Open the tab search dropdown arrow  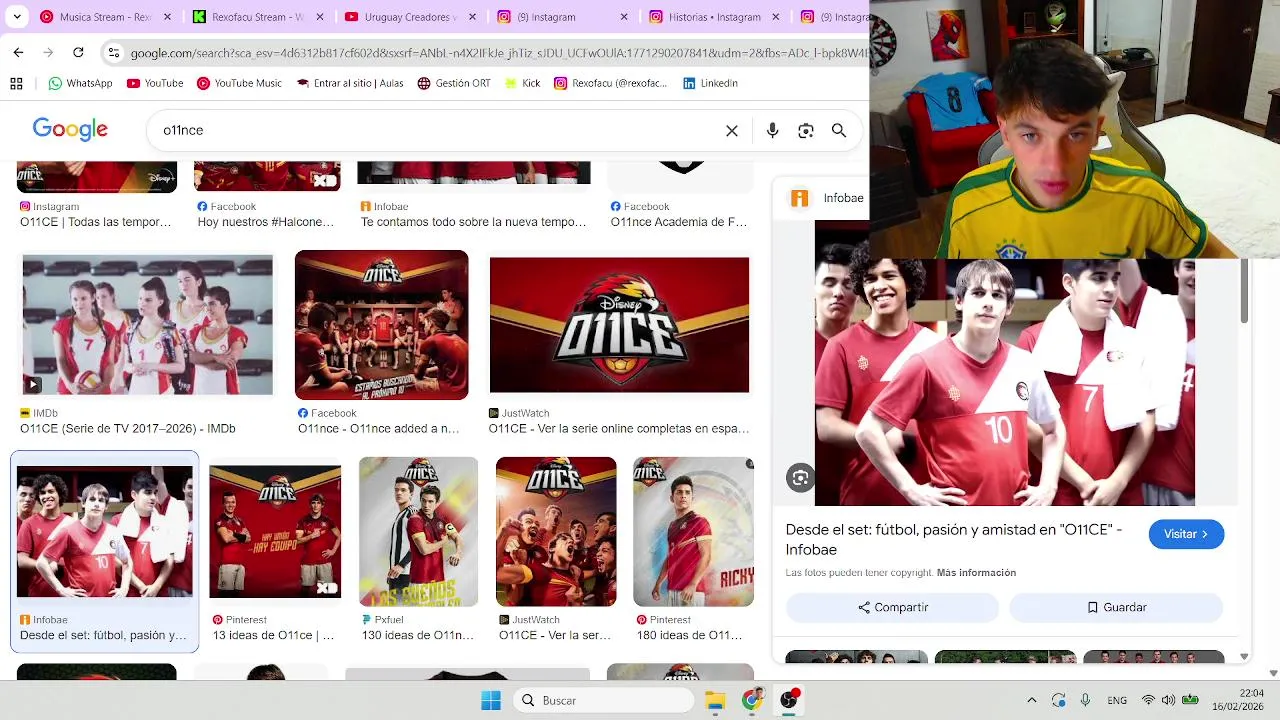pos(16,17)
